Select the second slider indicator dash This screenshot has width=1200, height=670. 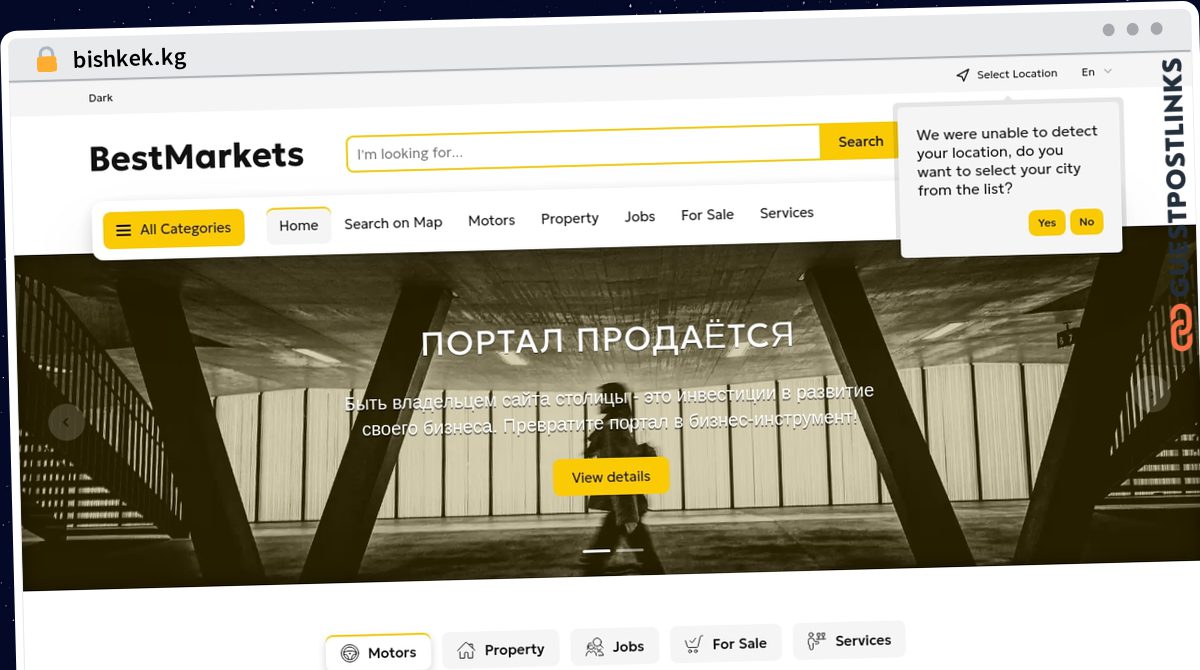click(x=630, y=550)
